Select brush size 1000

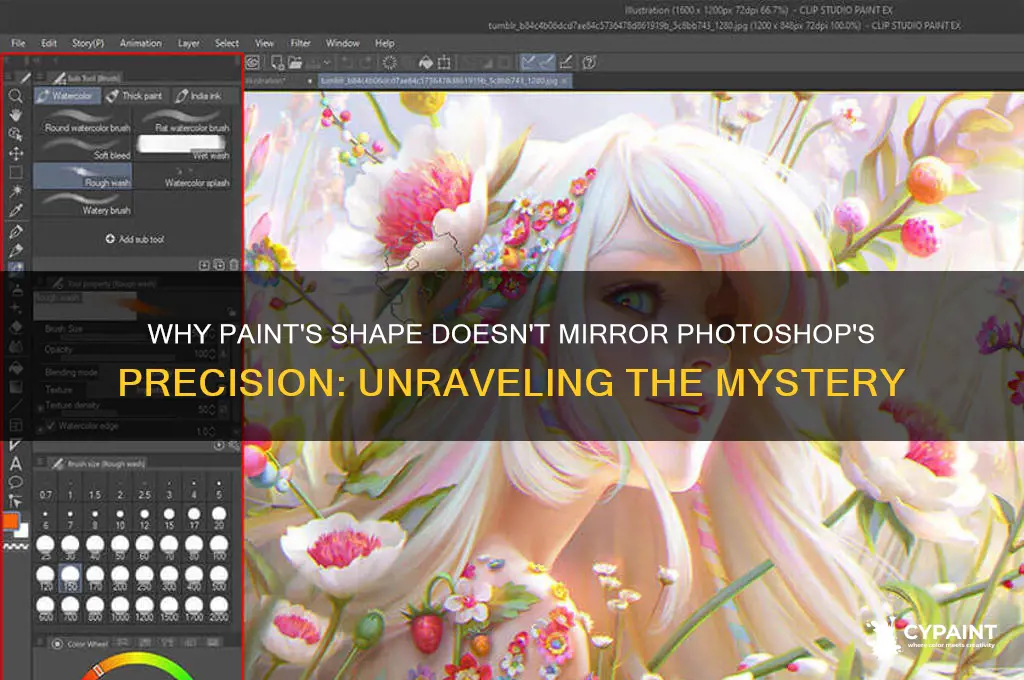click(x=120, y=608)
